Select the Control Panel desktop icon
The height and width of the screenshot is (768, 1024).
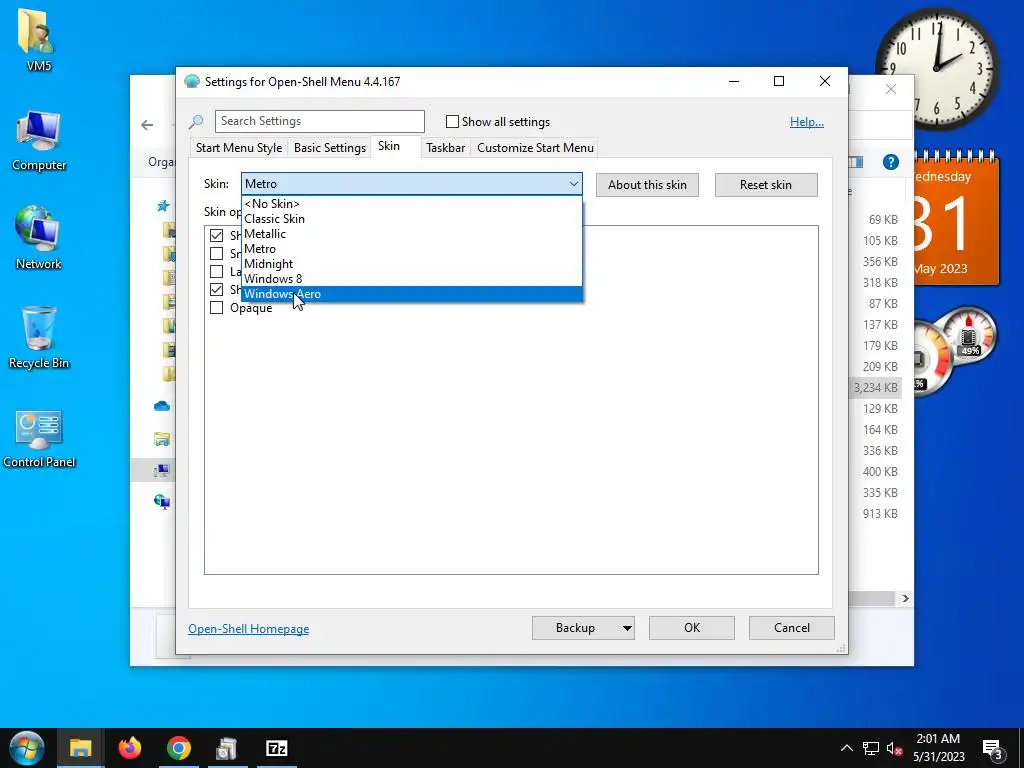point(39,440)
